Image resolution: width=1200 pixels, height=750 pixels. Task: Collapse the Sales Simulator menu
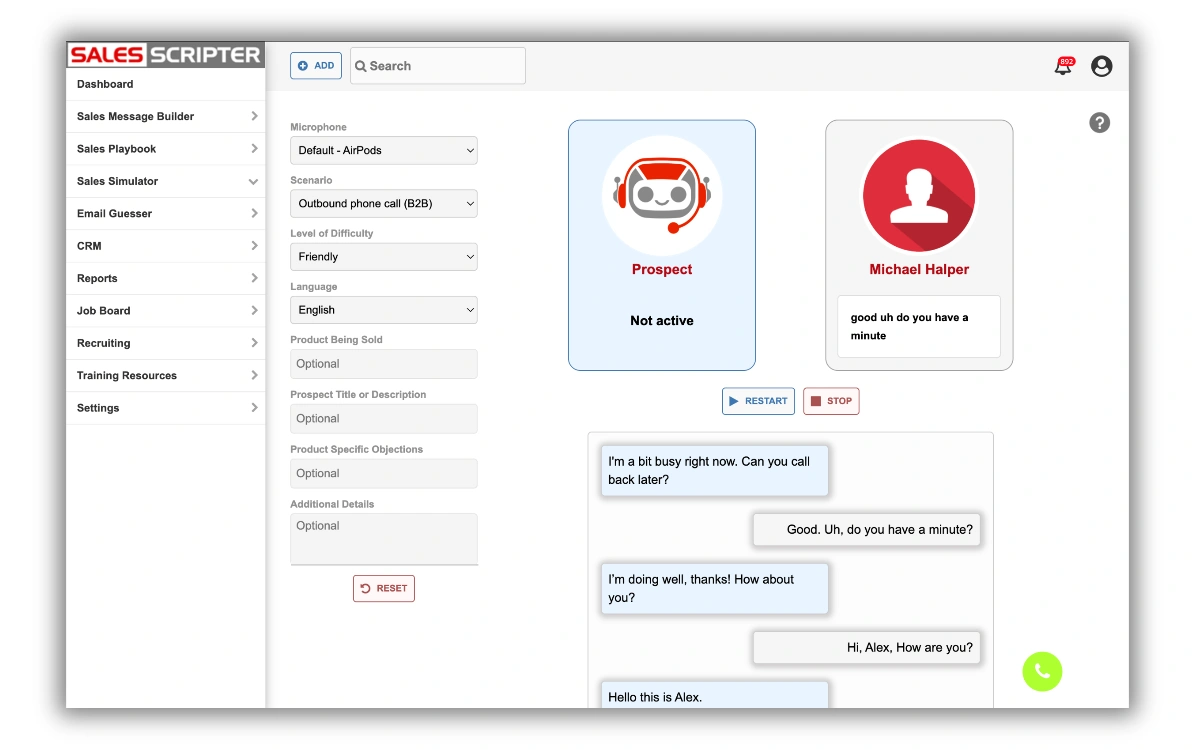click(x=165, y=181)
